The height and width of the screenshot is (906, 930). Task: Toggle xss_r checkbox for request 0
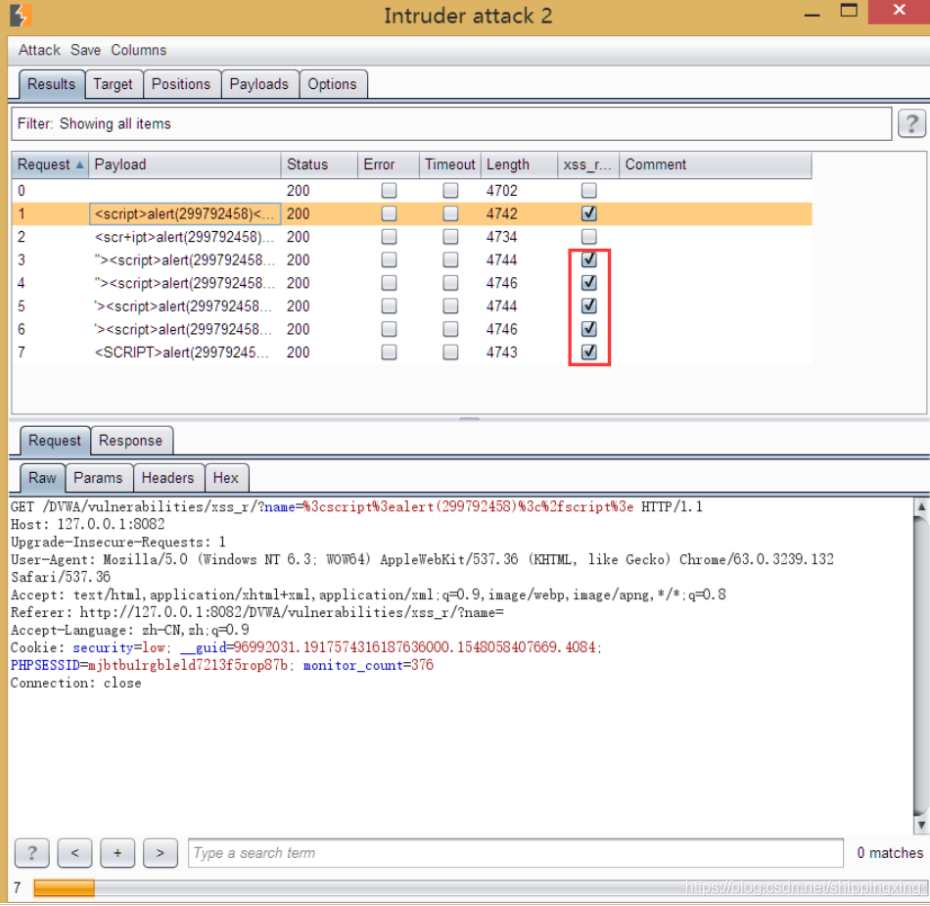(588, 190)
